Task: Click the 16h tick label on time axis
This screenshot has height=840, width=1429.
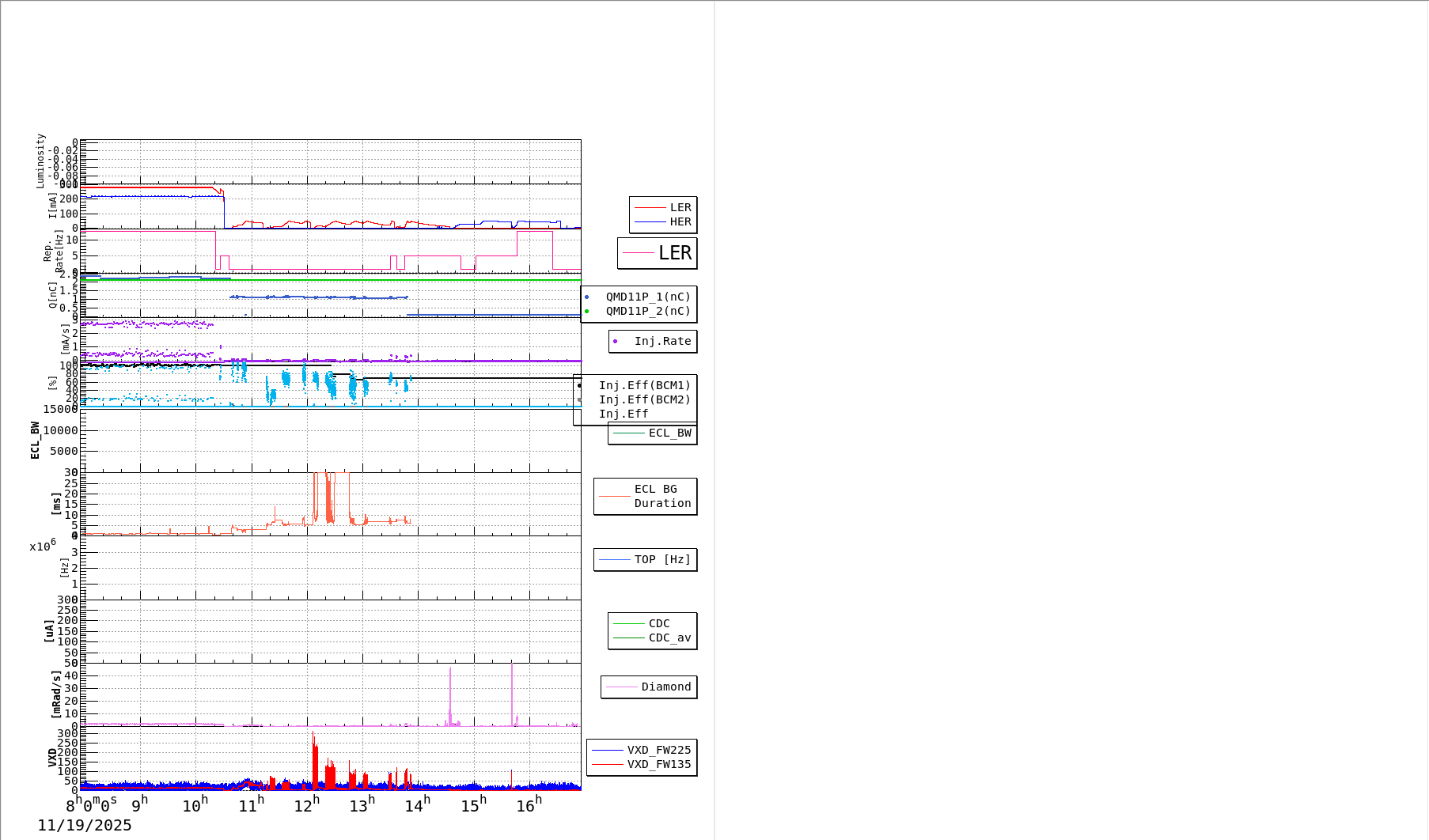Action: point(529,805)
